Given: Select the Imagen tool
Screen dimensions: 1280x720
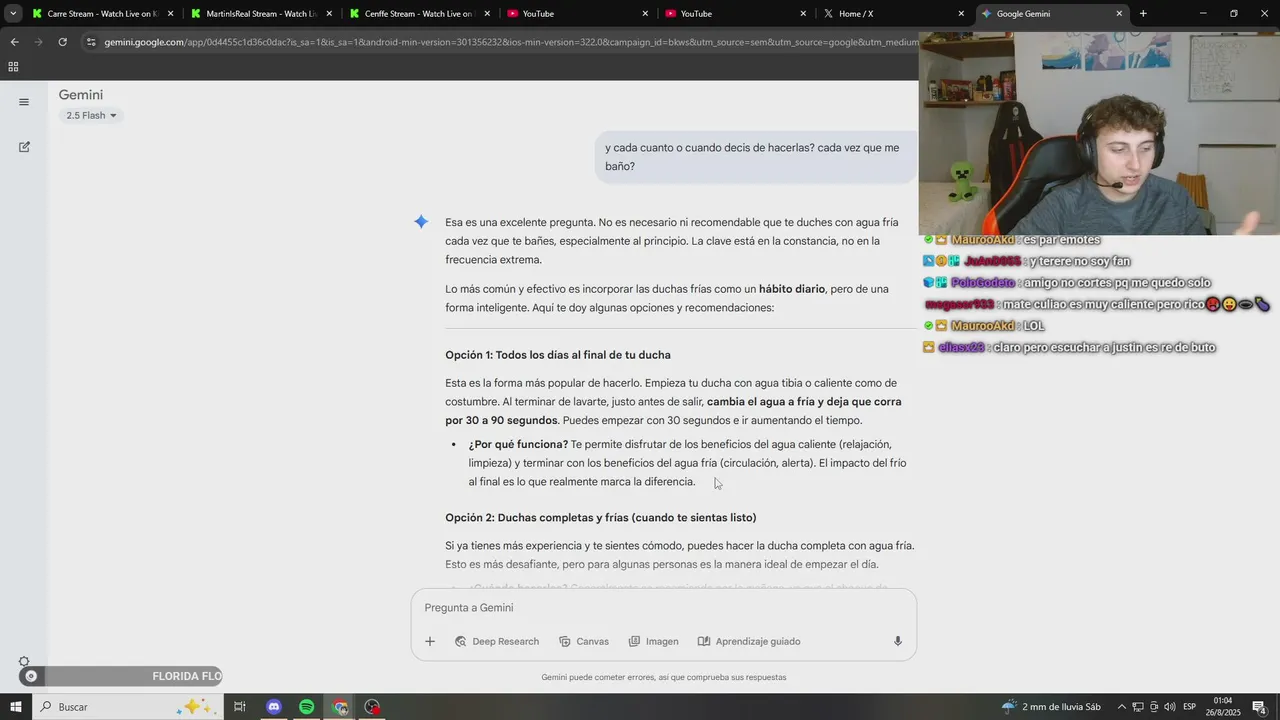Looking at the screenshot, I should coord(653,641).
